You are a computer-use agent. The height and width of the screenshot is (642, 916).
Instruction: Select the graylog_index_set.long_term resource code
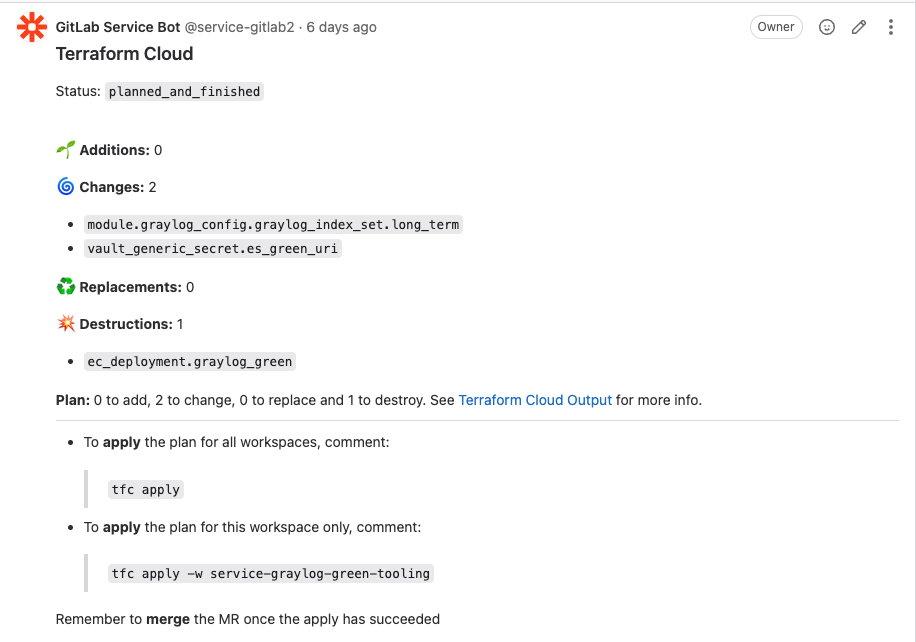273,224
